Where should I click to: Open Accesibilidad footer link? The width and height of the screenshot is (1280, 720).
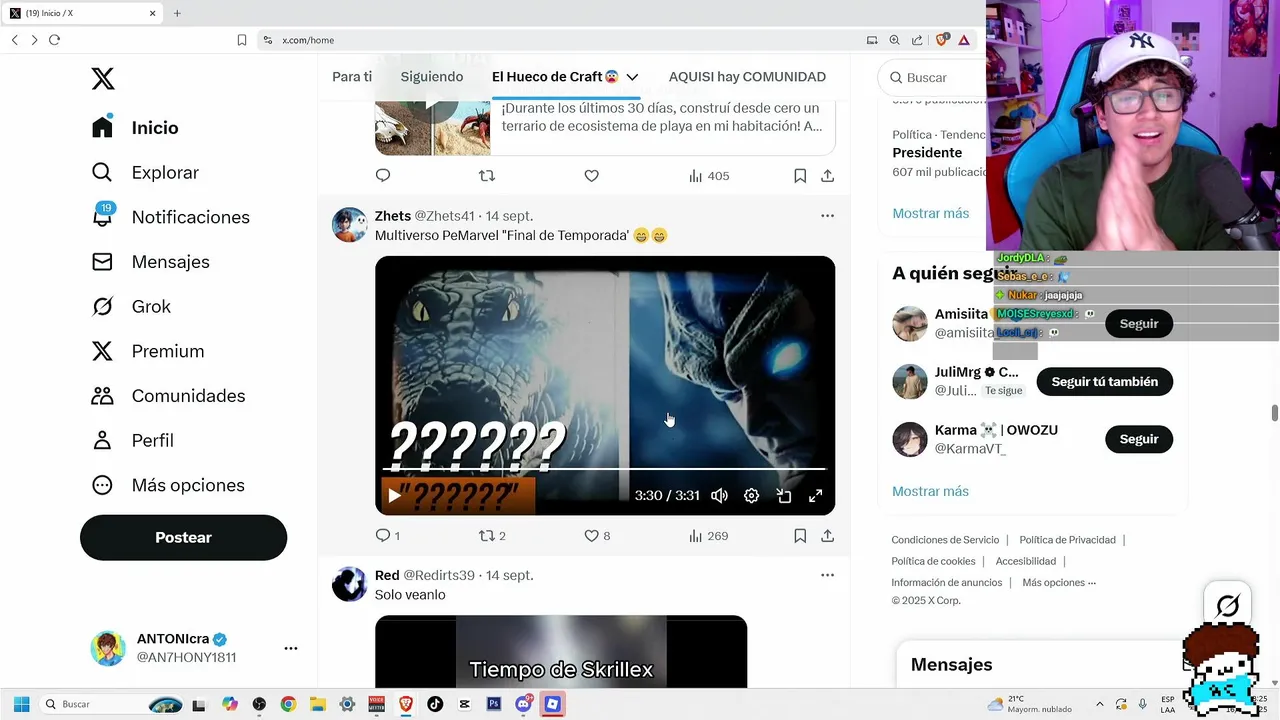1026,561
